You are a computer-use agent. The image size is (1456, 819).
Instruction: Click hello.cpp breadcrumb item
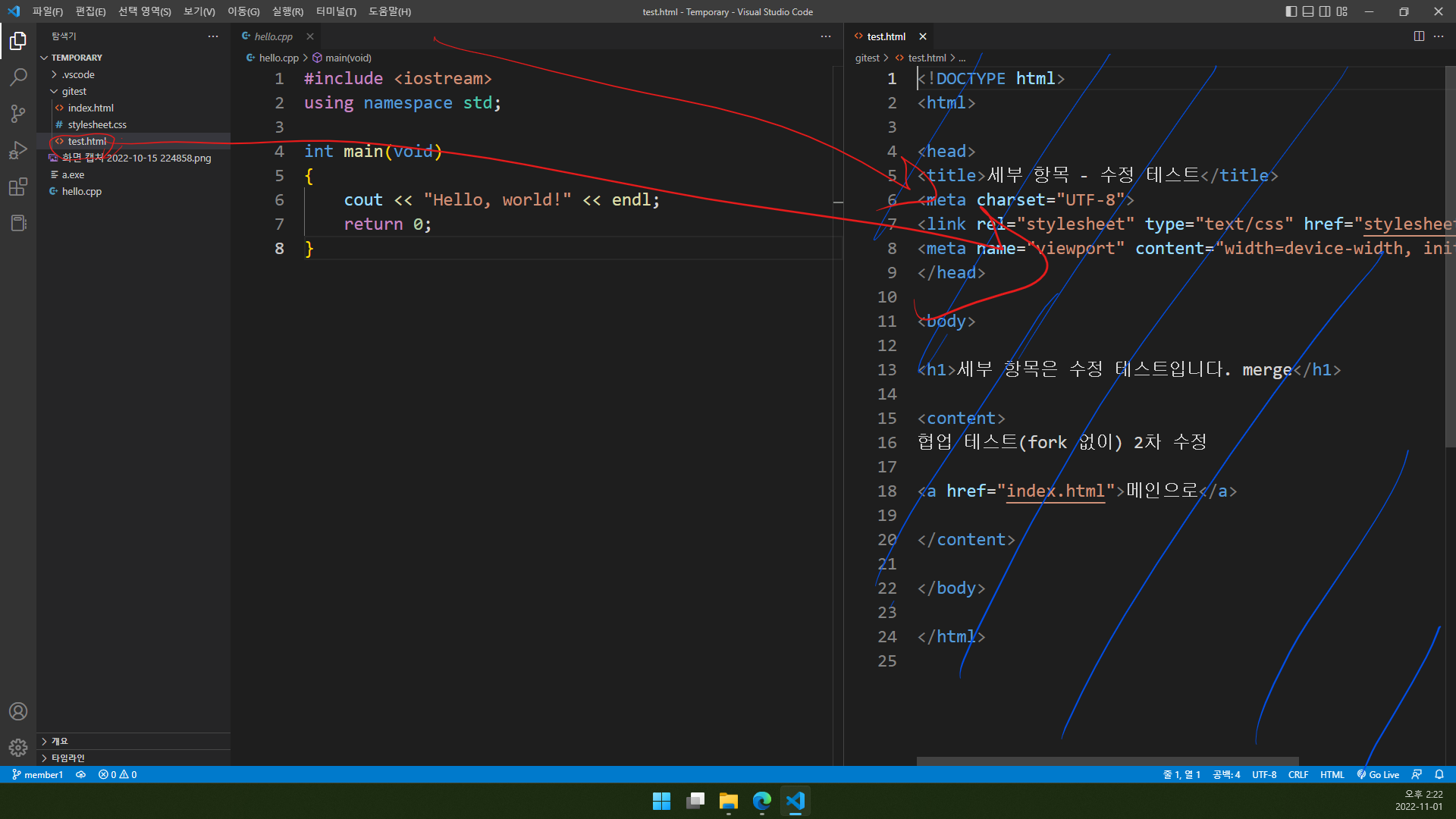click(272, 58)
